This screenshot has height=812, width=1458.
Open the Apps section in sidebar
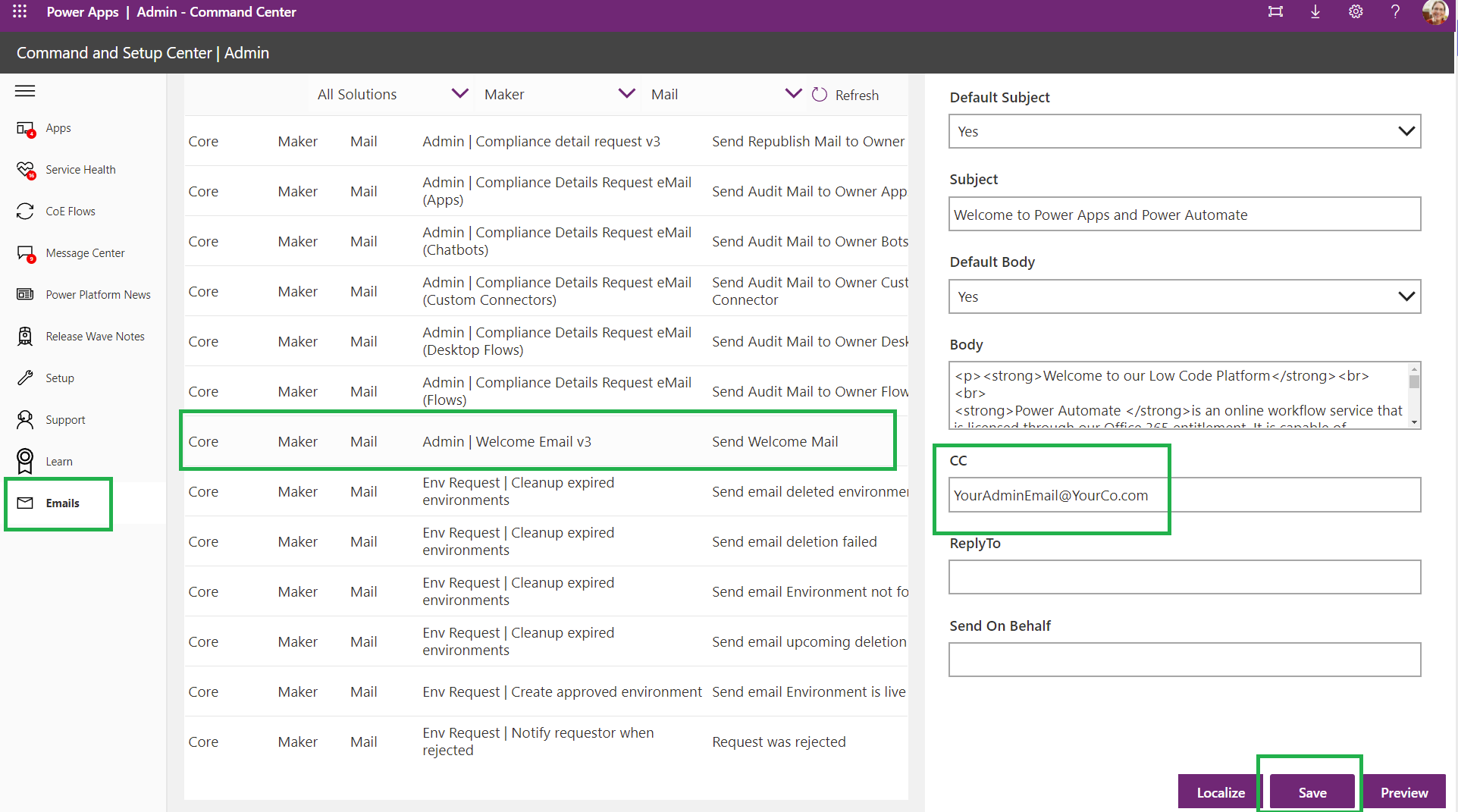57,127
